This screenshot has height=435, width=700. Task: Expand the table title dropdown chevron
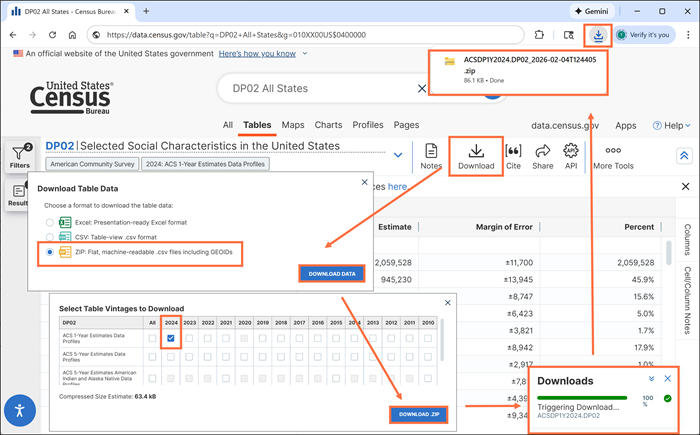click(398, 155)
